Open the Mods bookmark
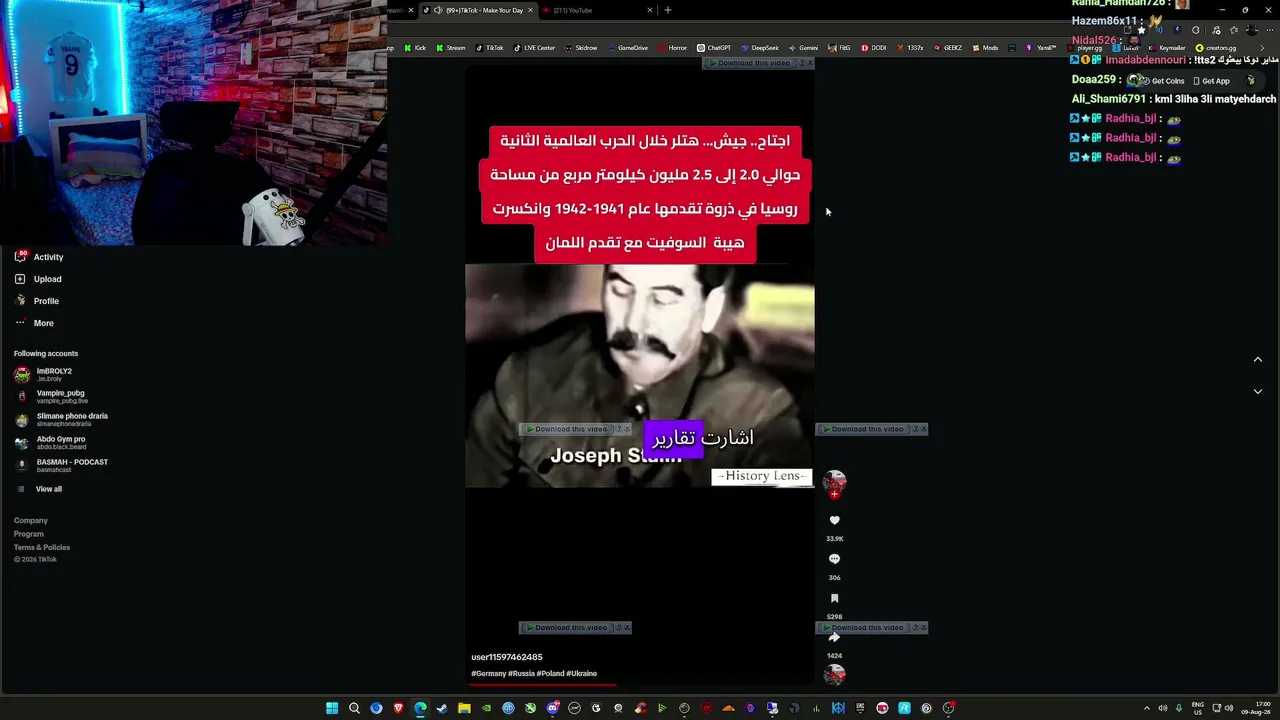1280x720 pixels. click(x=985, y=48)
